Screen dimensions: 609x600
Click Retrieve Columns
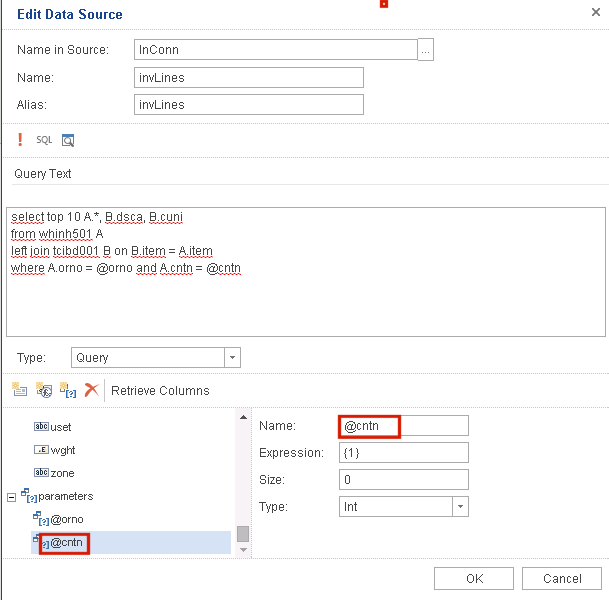pos(160,390)
